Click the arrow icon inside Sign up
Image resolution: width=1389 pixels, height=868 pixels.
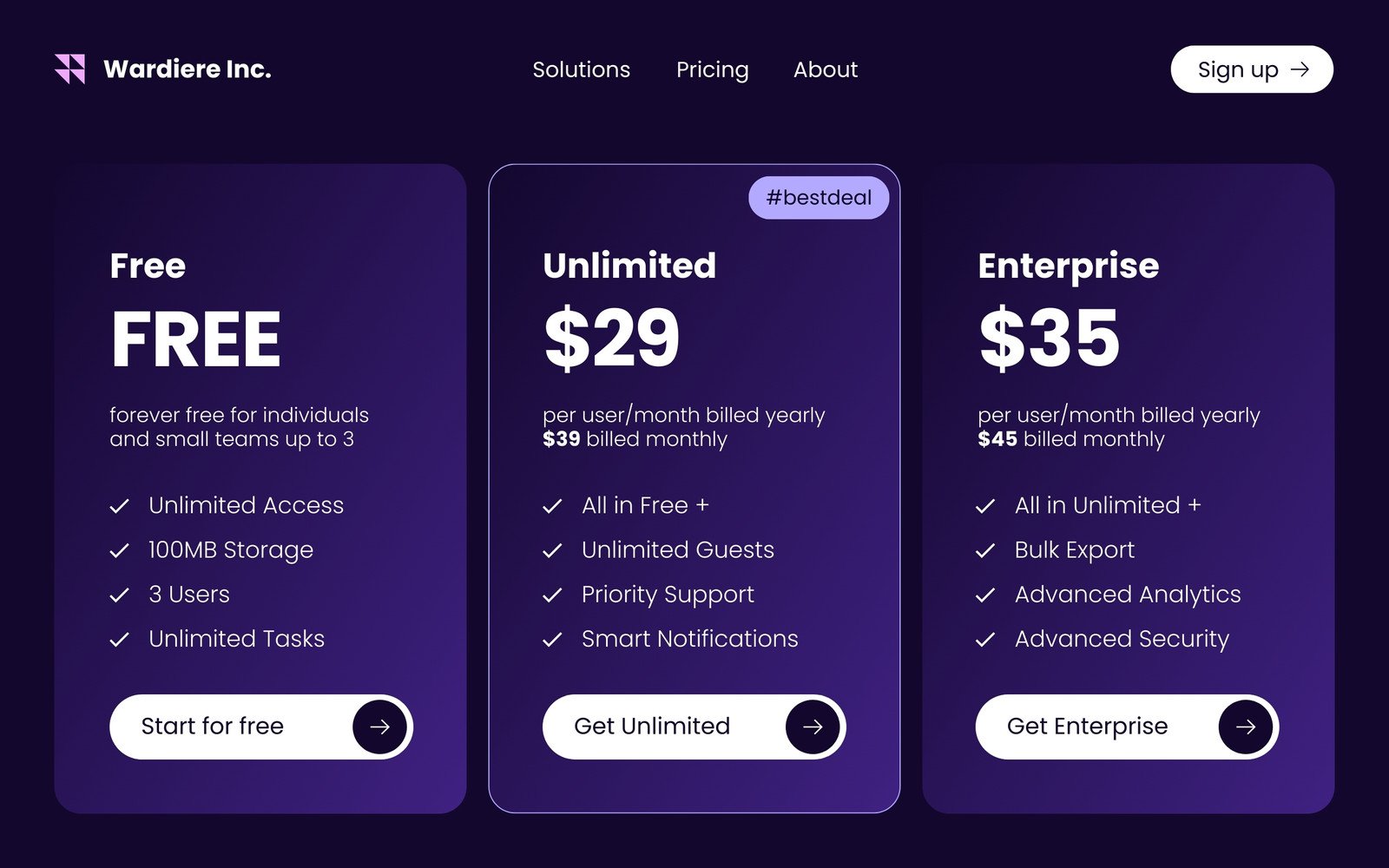click(1301, 69)
